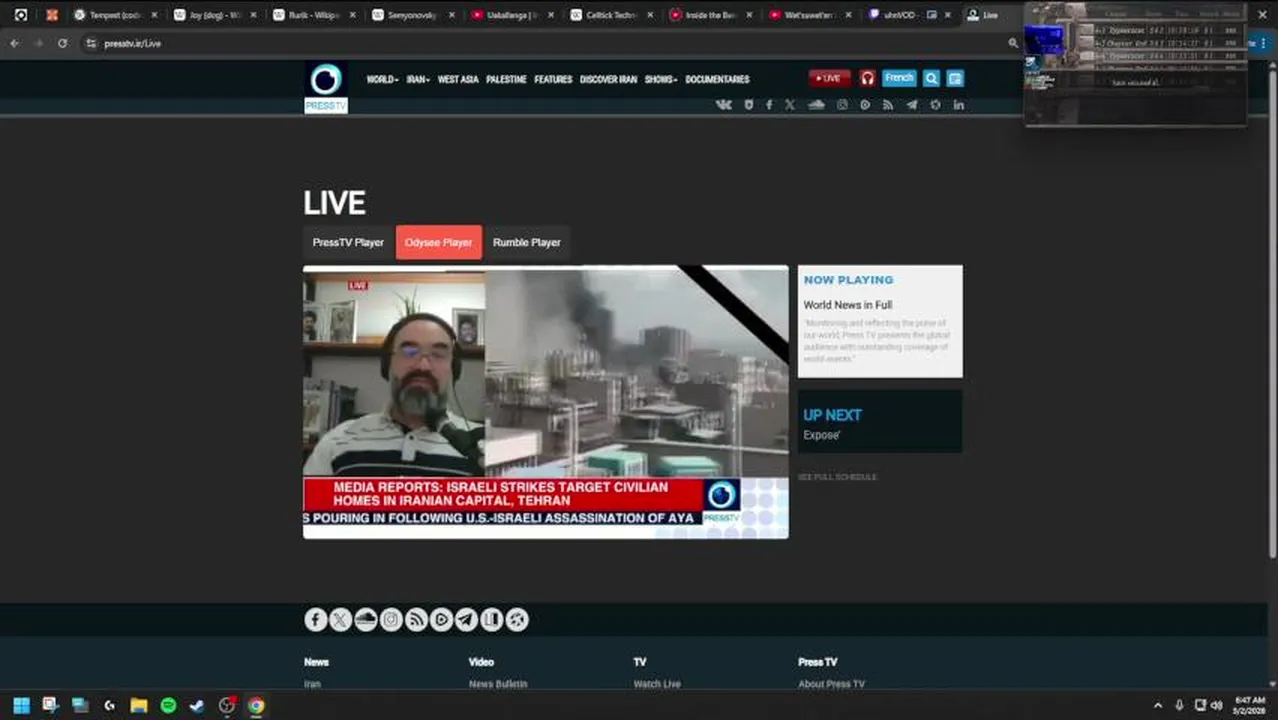Switch to Inside the Ber YouTube tab

[710, 15]
